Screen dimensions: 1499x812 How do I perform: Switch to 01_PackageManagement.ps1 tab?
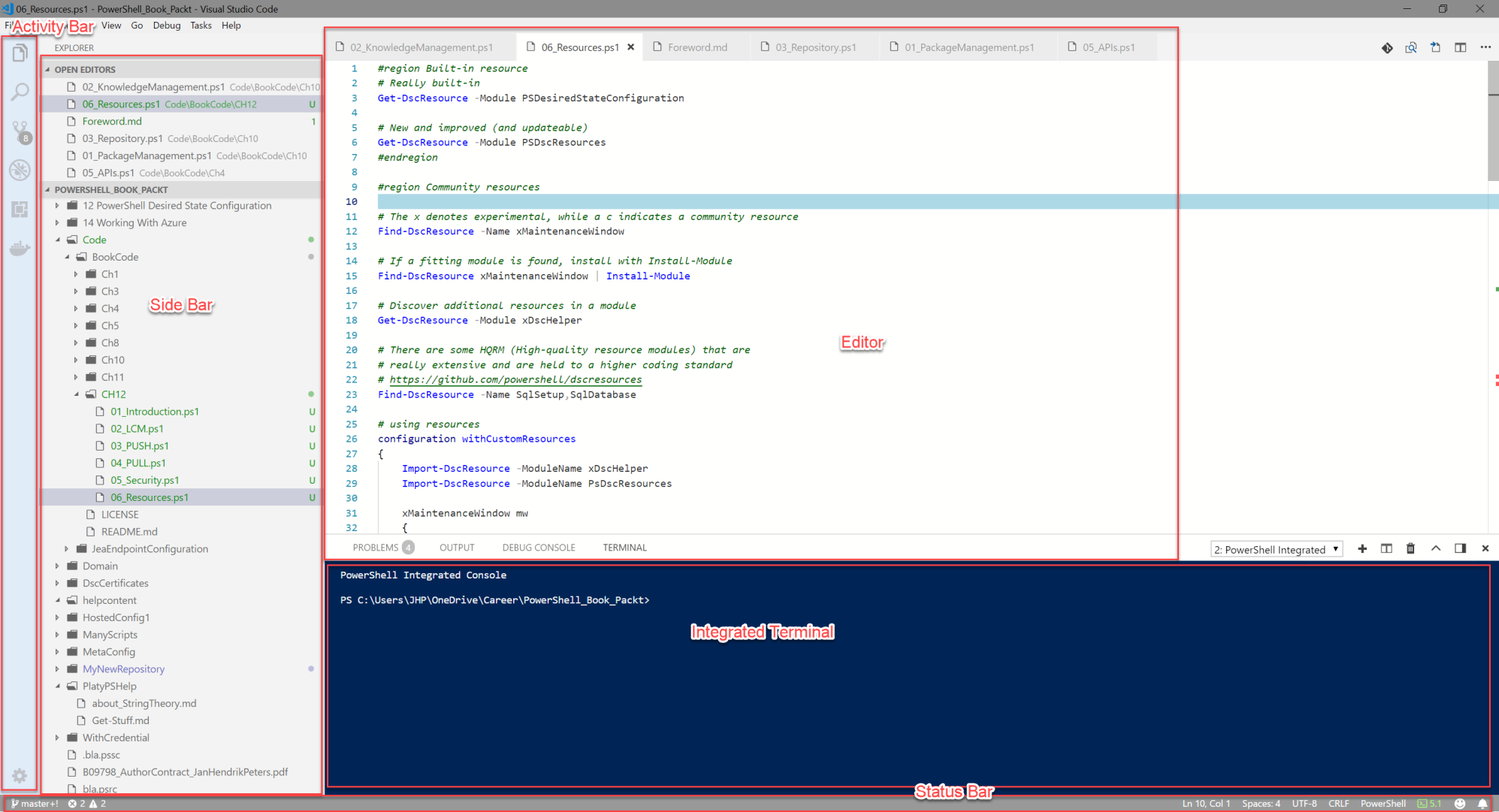969,47
